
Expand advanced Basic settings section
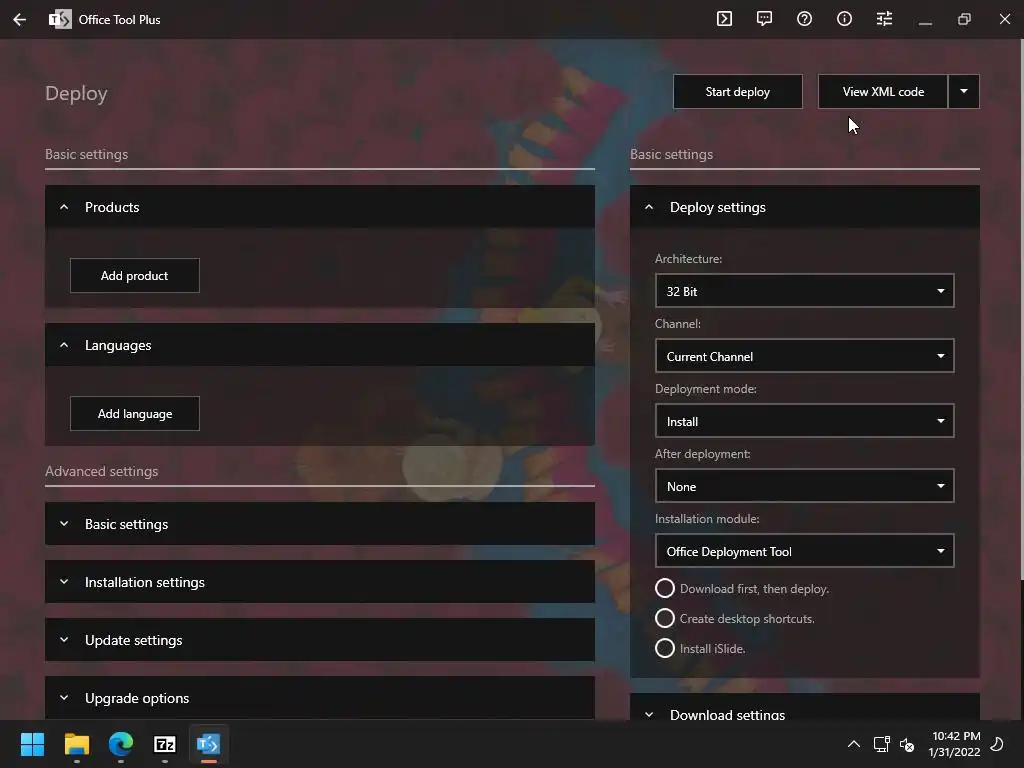pos(320,524)
